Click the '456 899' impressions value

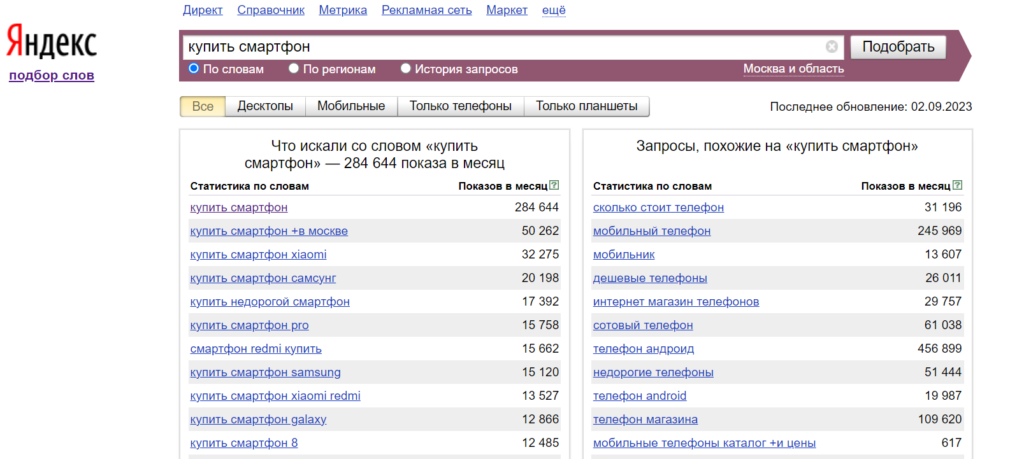939,349
